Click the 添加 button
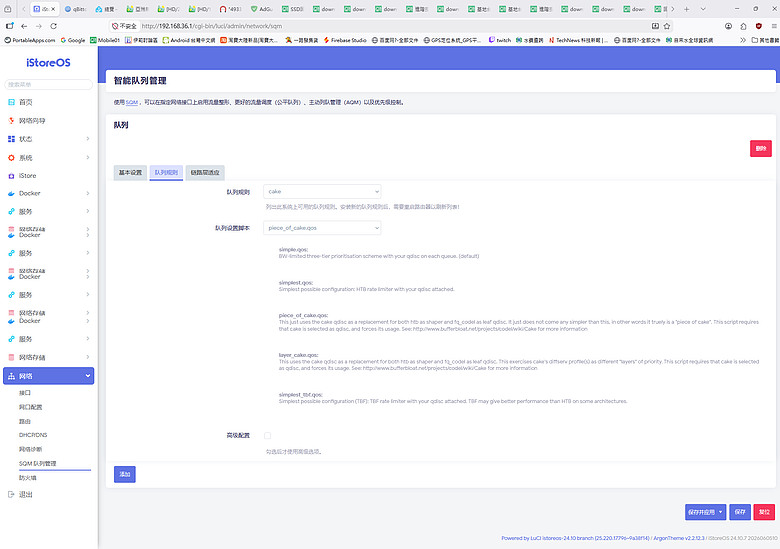780x549 pixels. pyautogui.click(x=125, y=474)
